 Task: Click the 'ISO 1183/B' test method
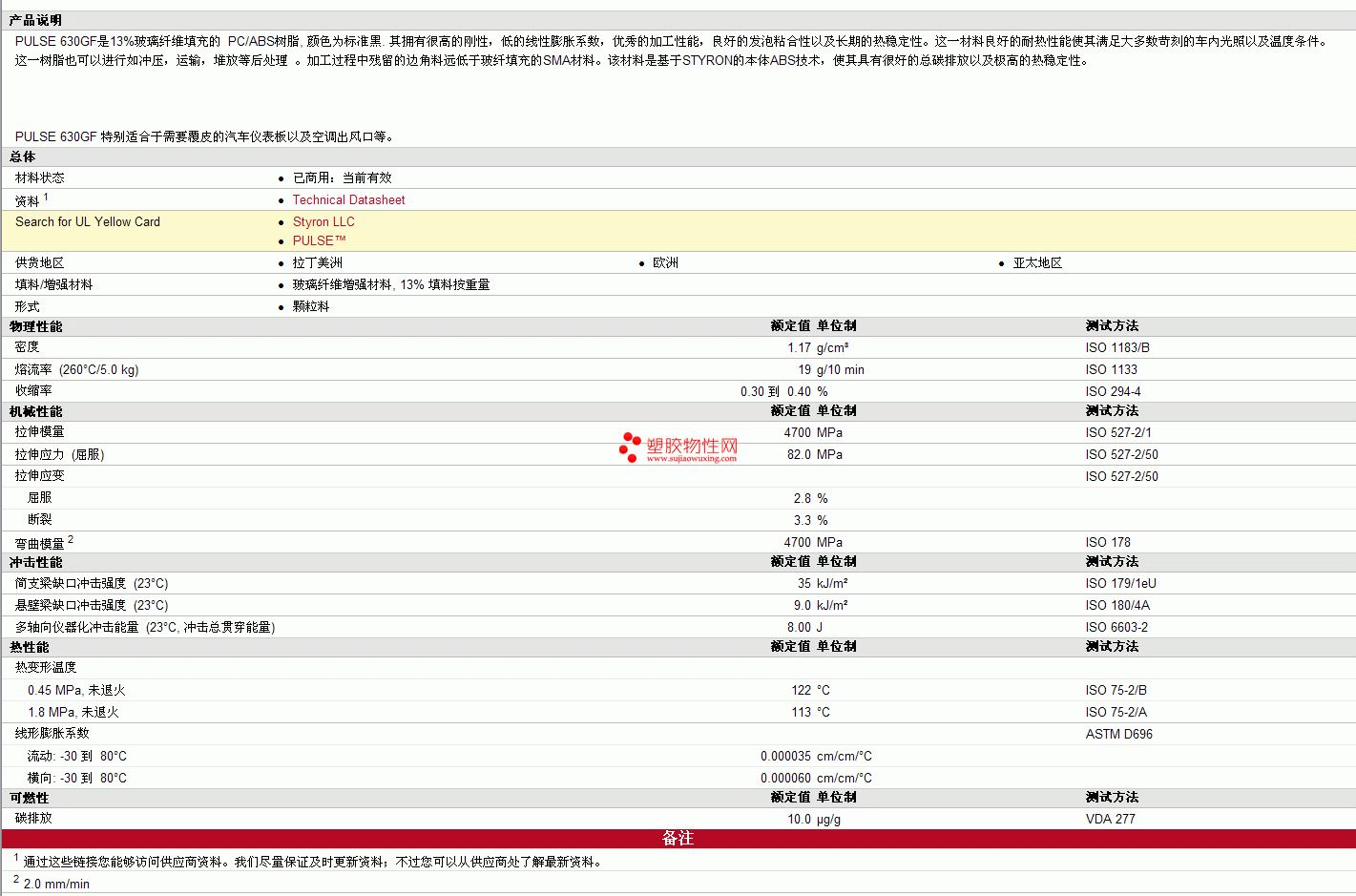coord(1117,348)
